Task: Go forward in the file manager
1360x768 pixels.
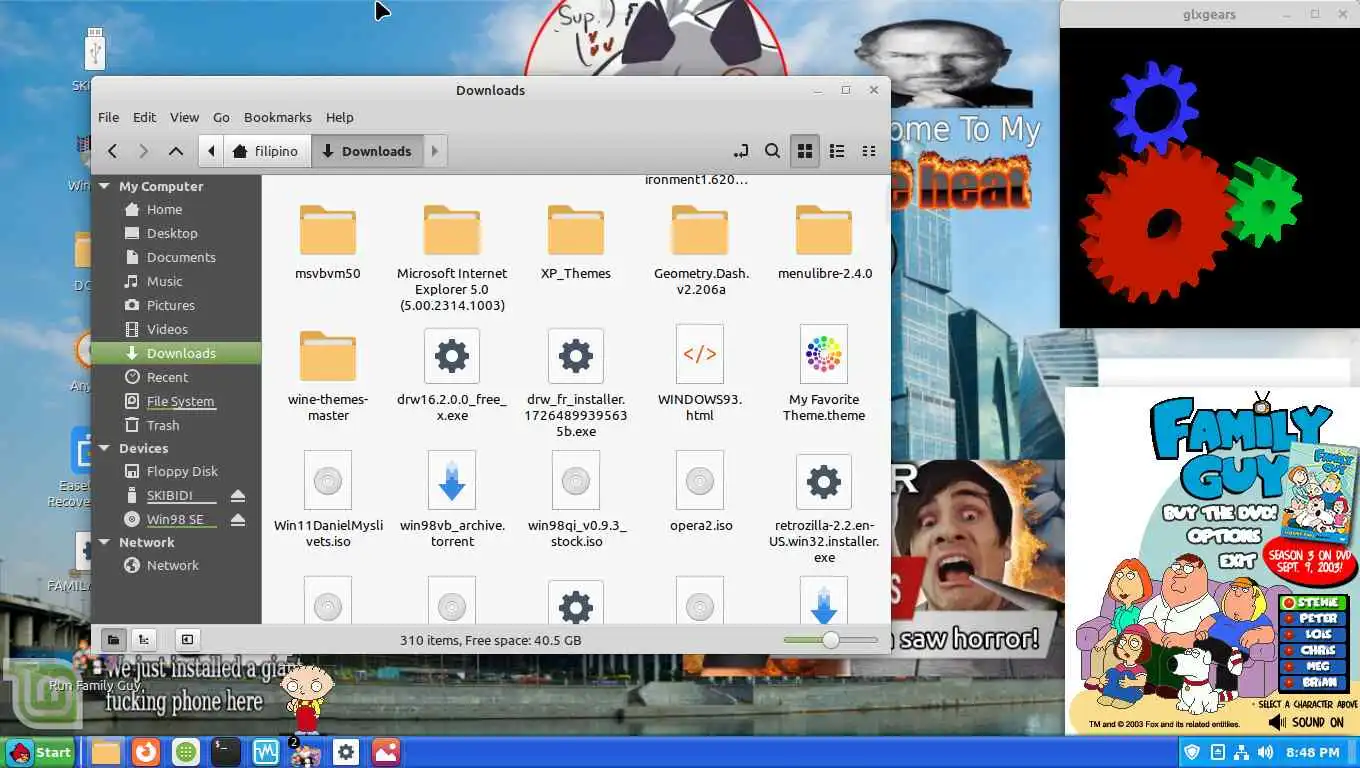Action: [144, 151]
